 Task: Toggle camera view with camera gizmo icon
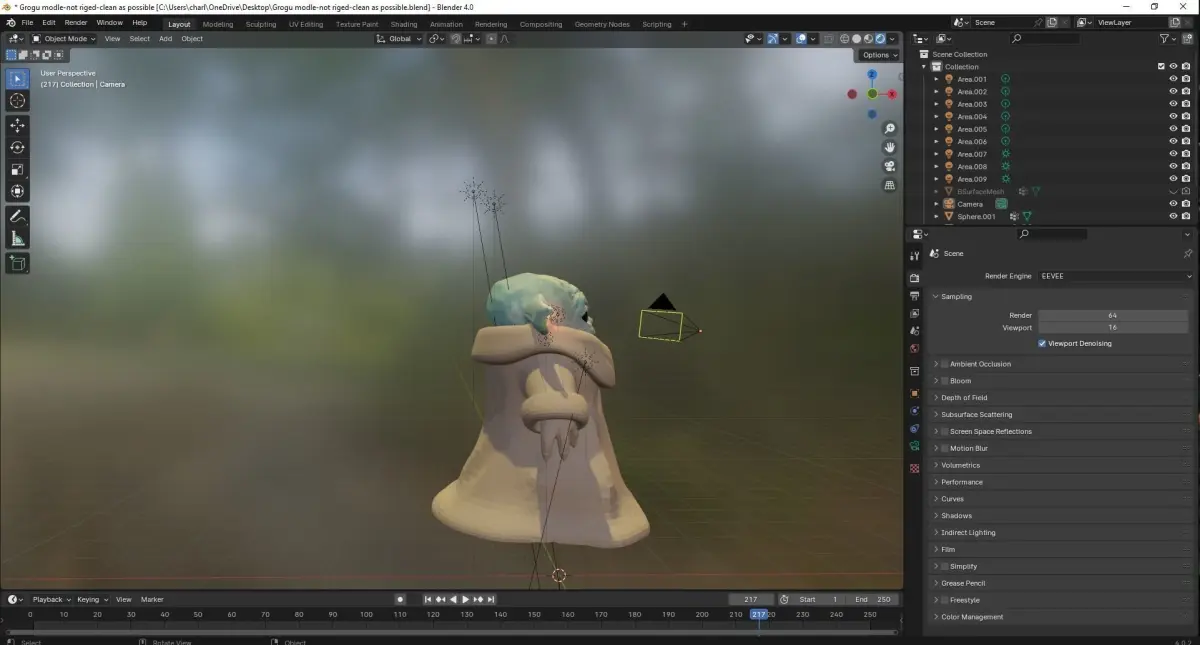click(x=889, y=166)
